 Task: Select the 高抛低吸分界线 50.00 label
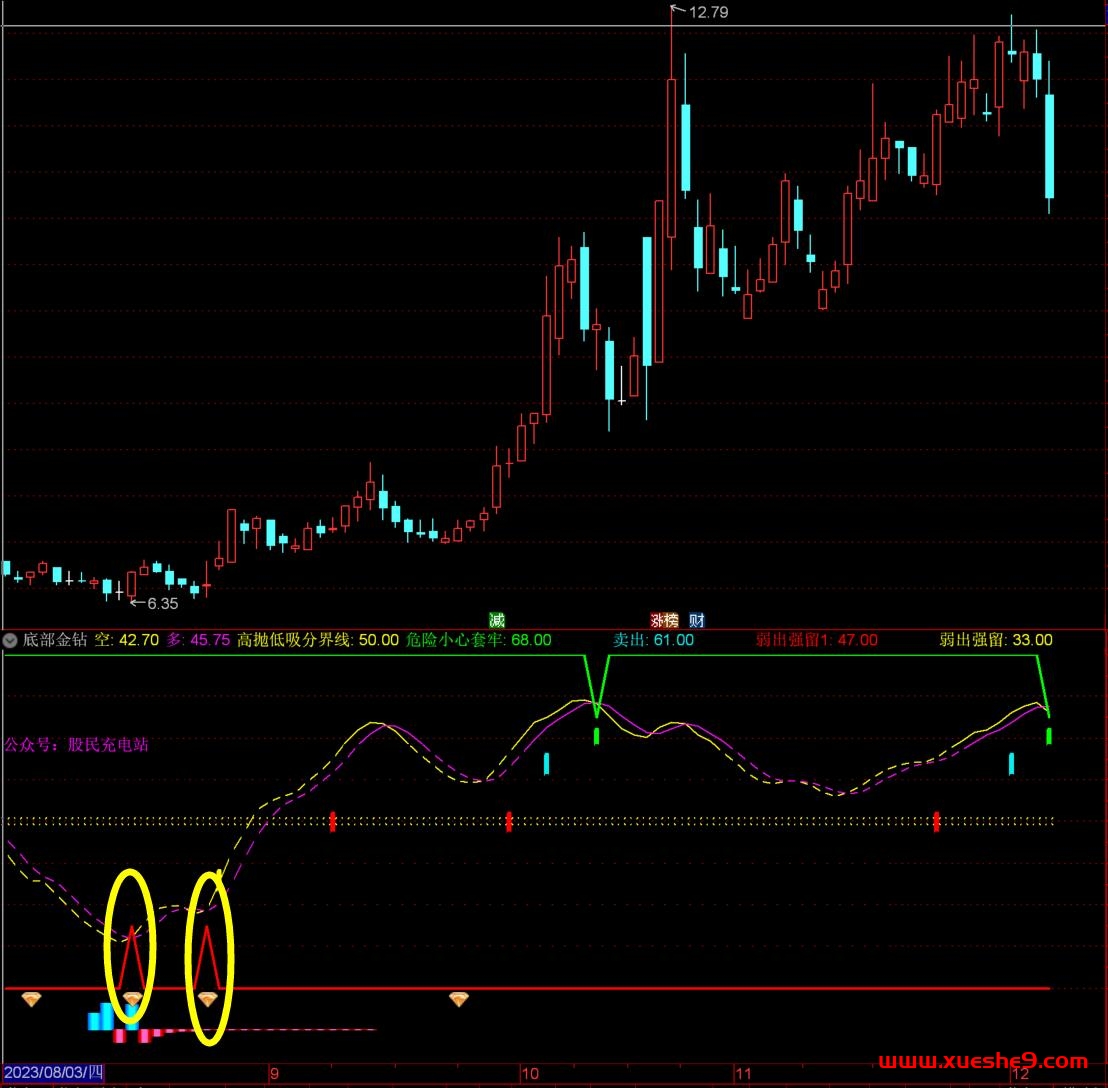[317, 640]
